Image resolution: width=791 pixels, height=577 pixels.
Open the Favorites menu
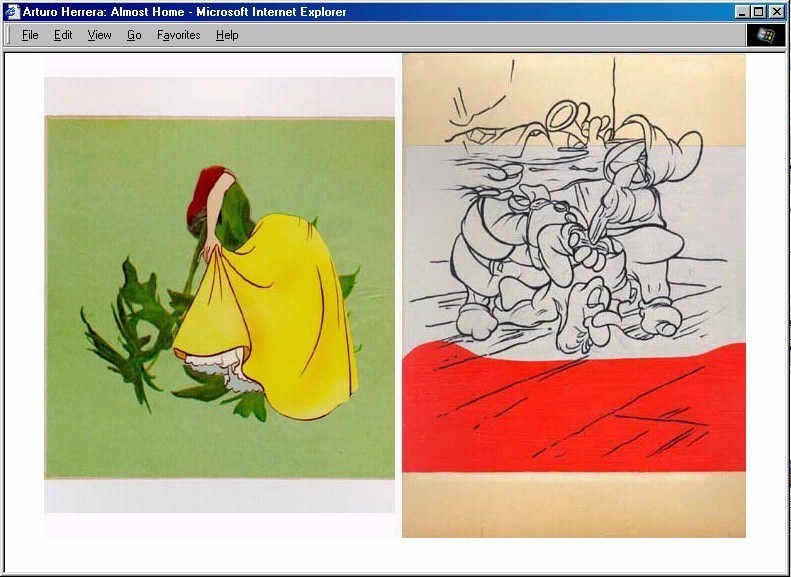coord(178,35)
